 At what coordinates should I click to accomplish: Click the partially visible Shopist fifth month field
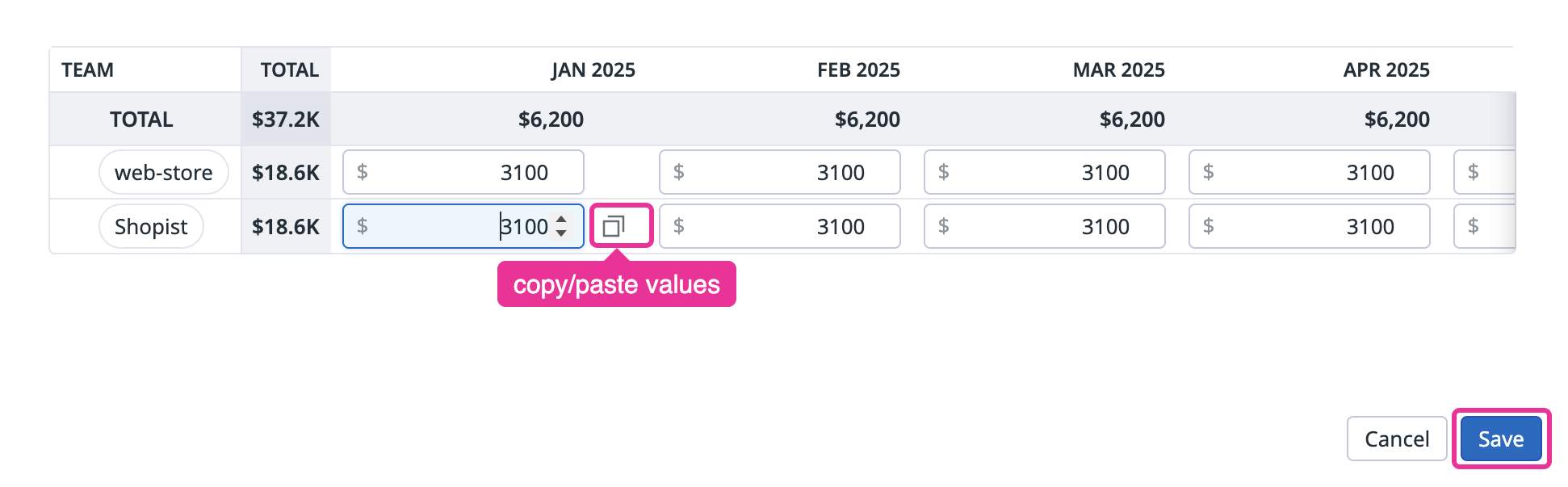point(1484,226)
